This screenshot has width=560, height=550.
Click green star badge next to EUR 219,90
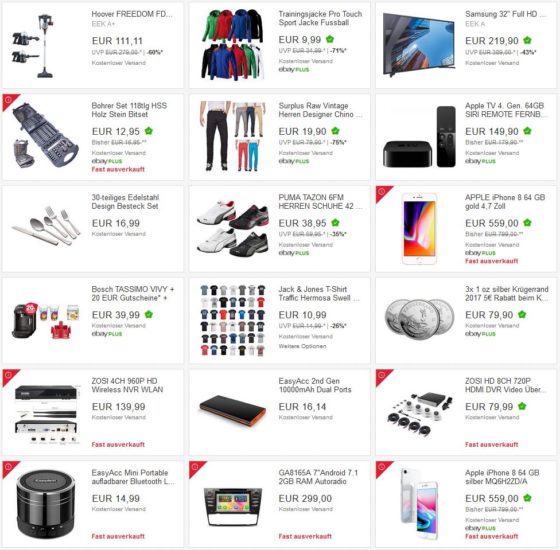coord(527,40)
